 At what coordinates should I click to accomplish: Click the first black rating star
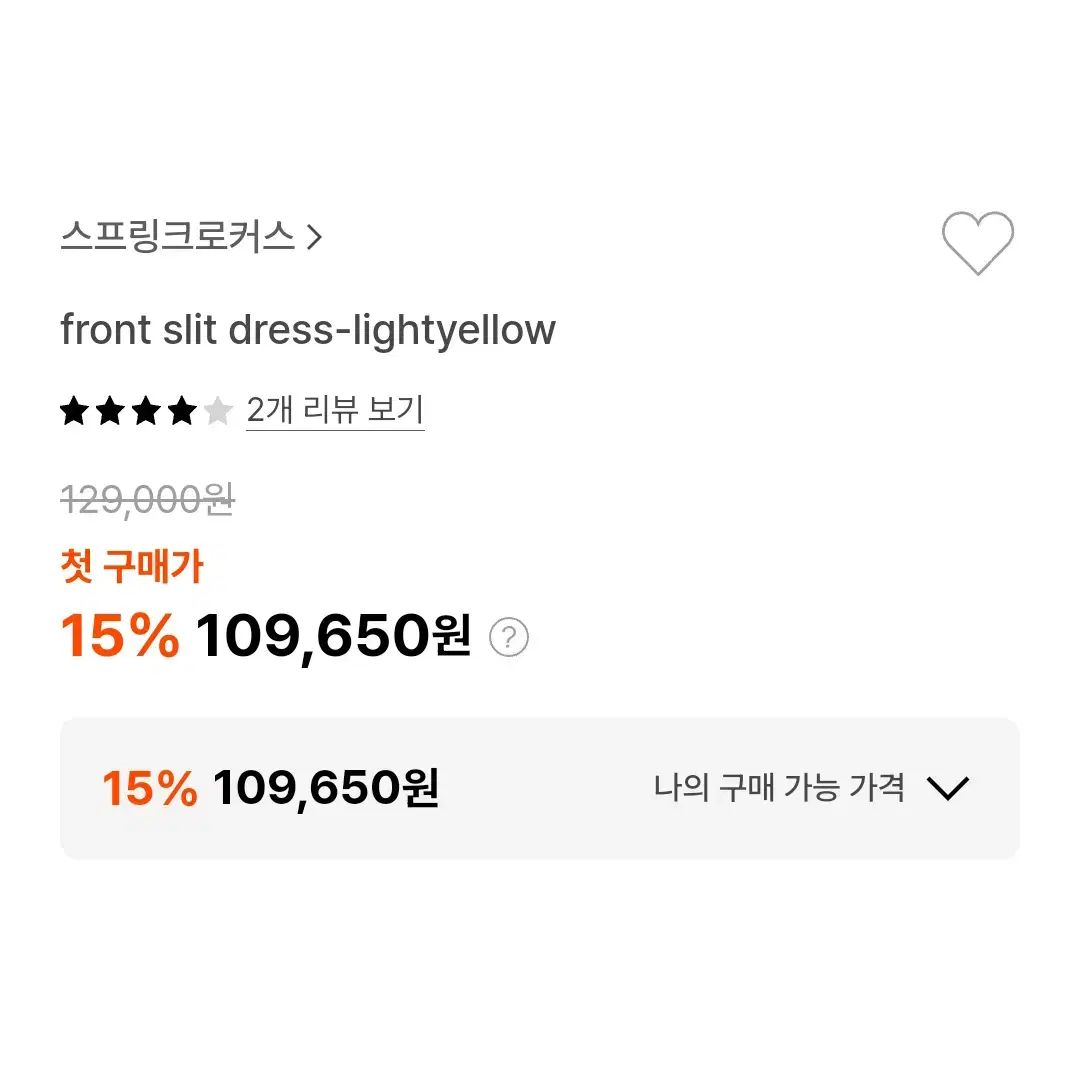coord(74,411)
